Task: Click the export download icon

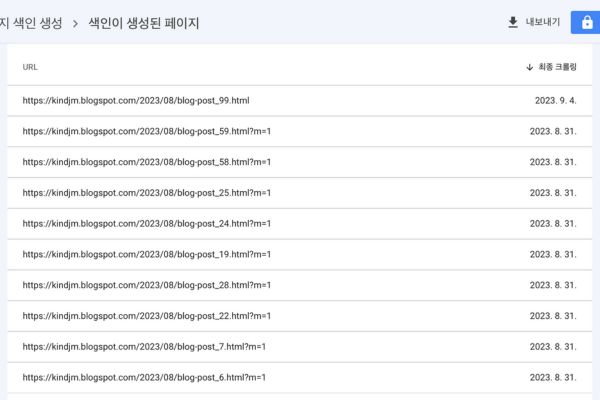Action: pyautogui.click(x=513, y=22)
